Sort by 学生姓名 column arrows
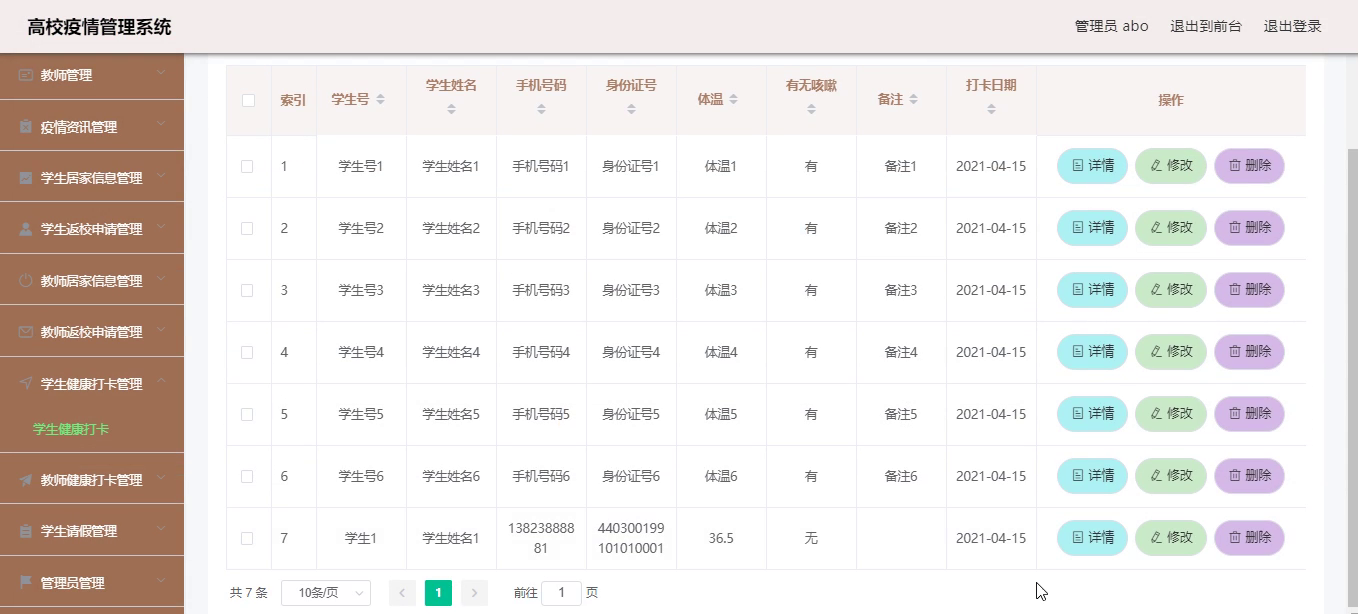The height and width of the screenshot is (614, 1358). pos(451,109)
